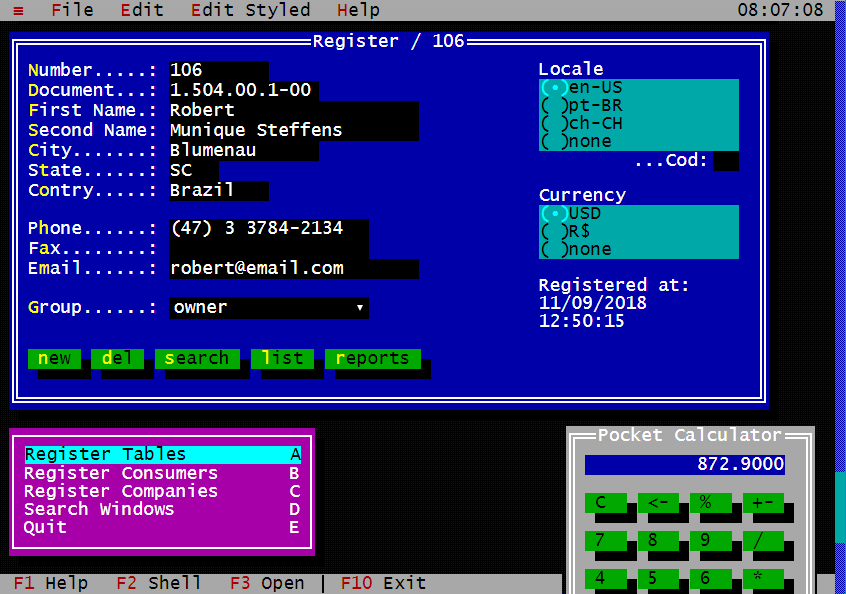846x594 pixels.
Task: Click the calculator digit 7 key
Action: point(605,541)
